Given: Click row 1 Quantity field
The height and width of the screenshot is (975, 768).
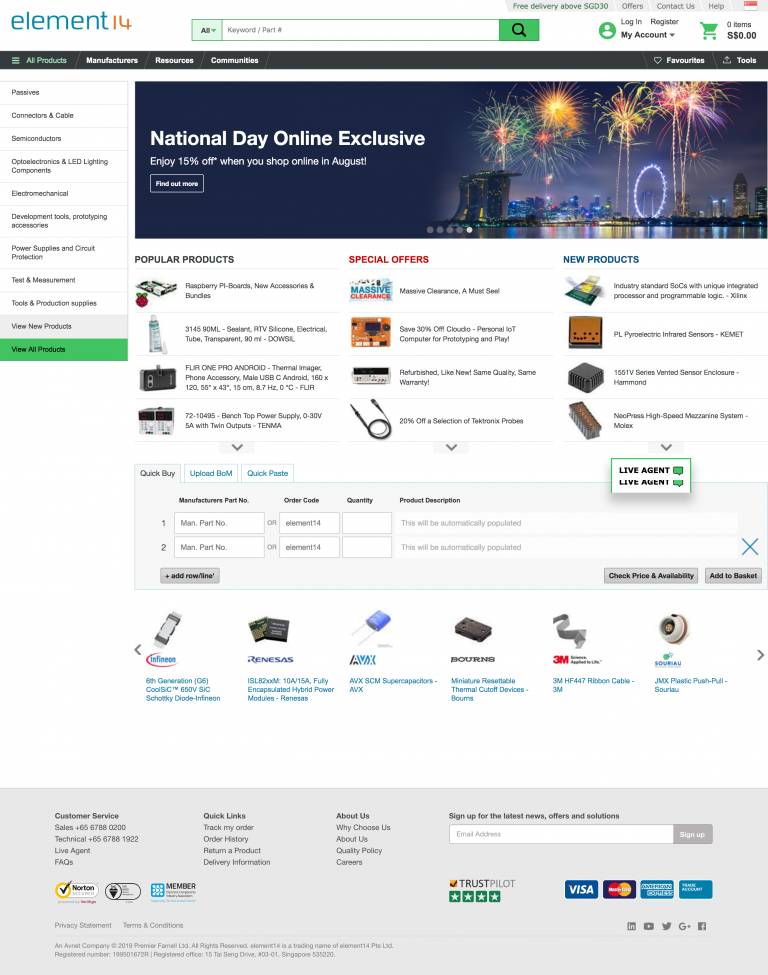Looking at the screenshot, I should (x=367, y=523).
